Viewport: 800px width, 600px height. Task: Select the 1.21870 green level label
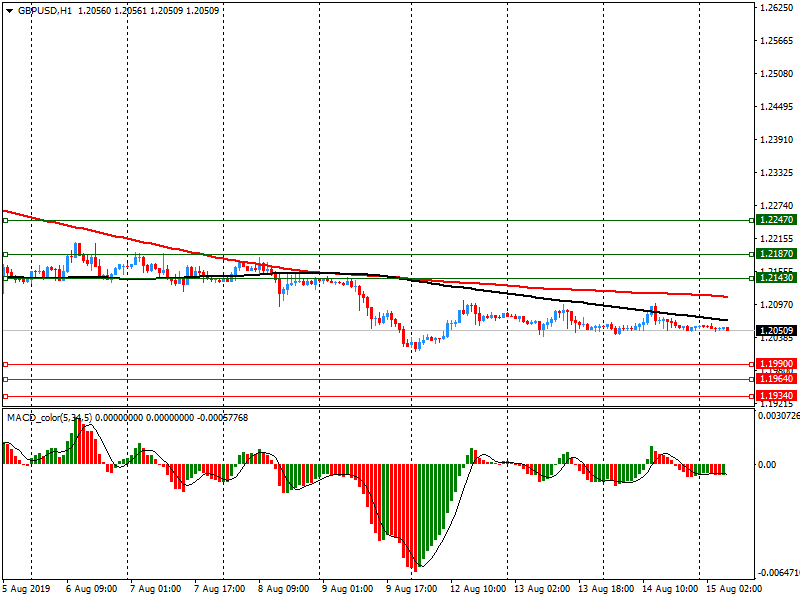776,254
